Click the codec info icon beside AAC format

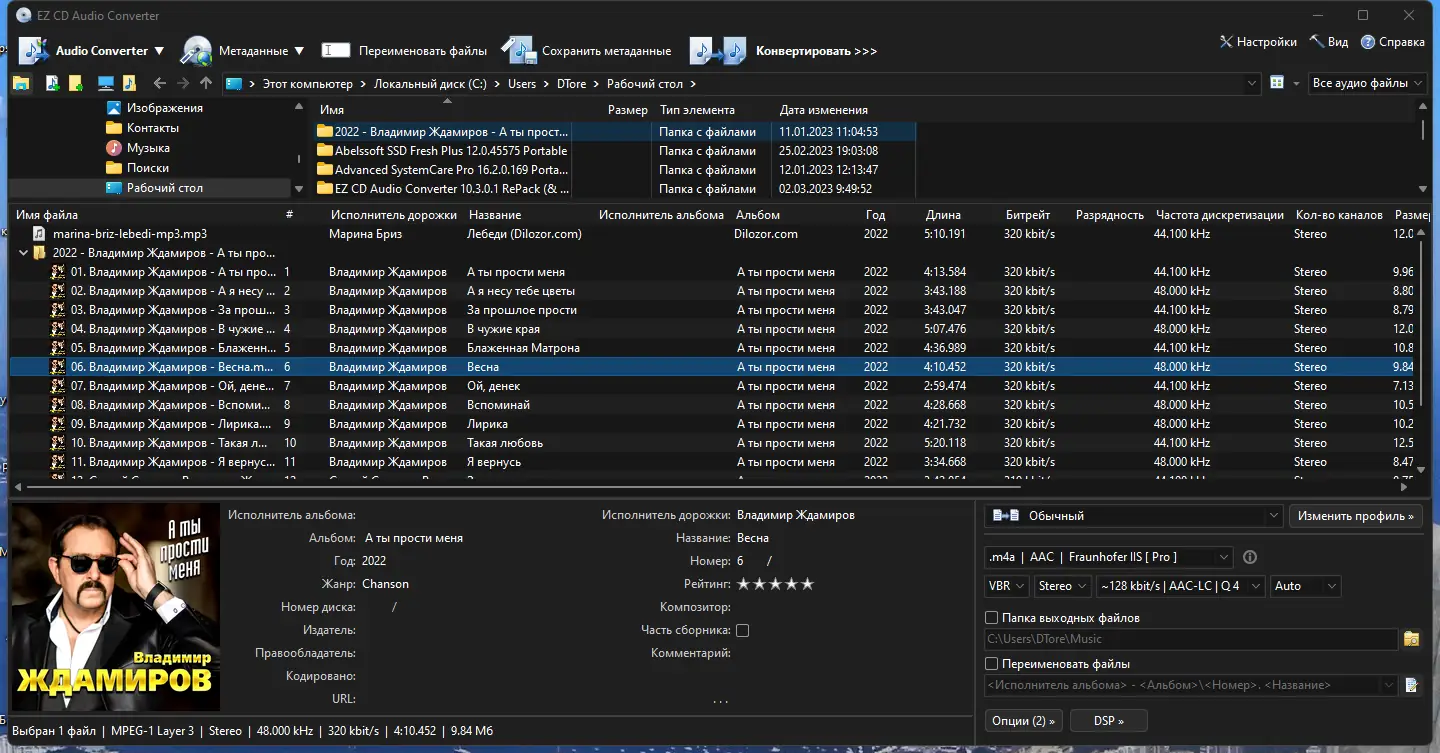(x=1250, y=557)
